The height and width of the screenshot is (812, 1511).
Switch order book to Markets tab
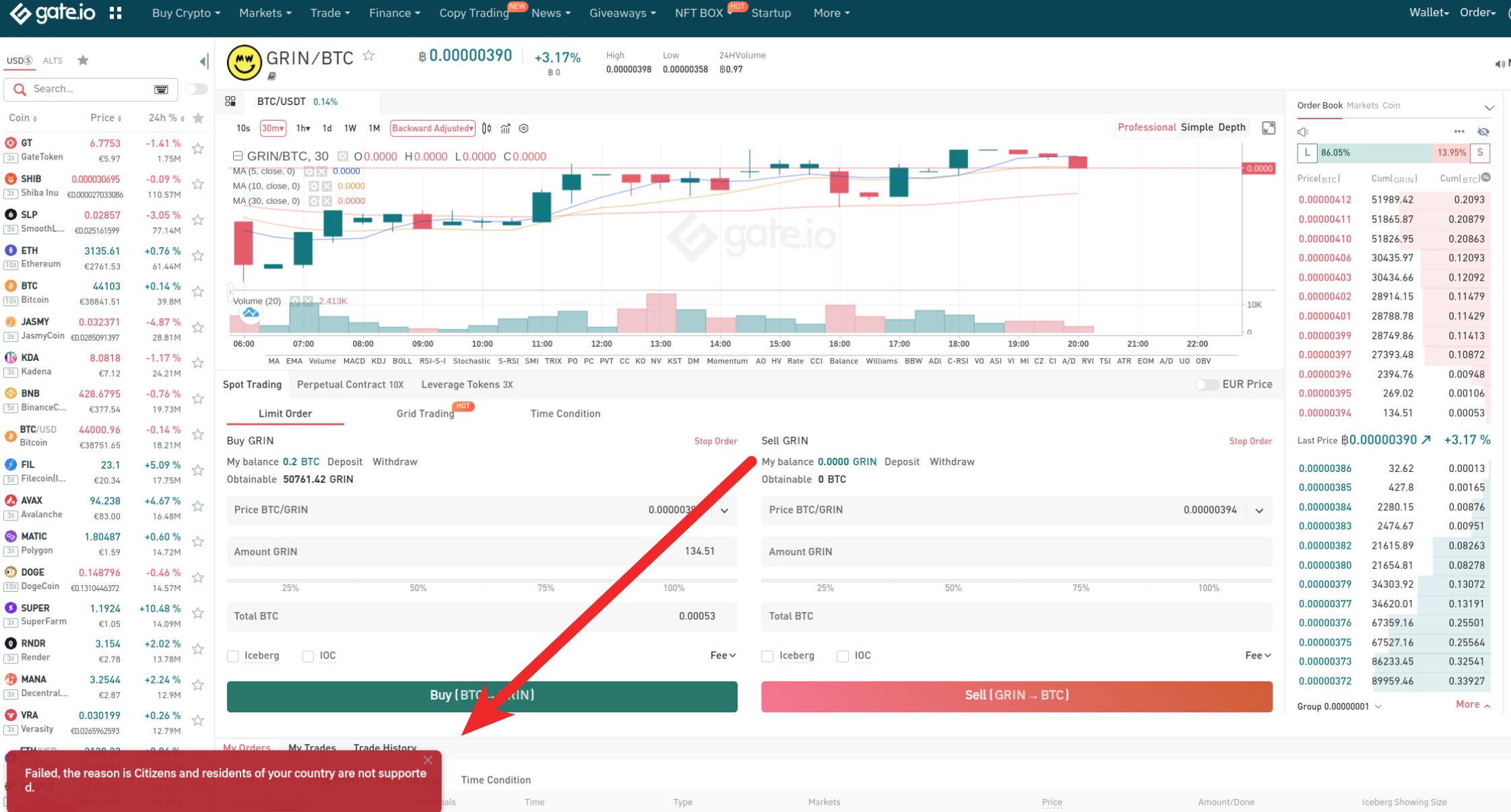click(x=1362, y=105)
